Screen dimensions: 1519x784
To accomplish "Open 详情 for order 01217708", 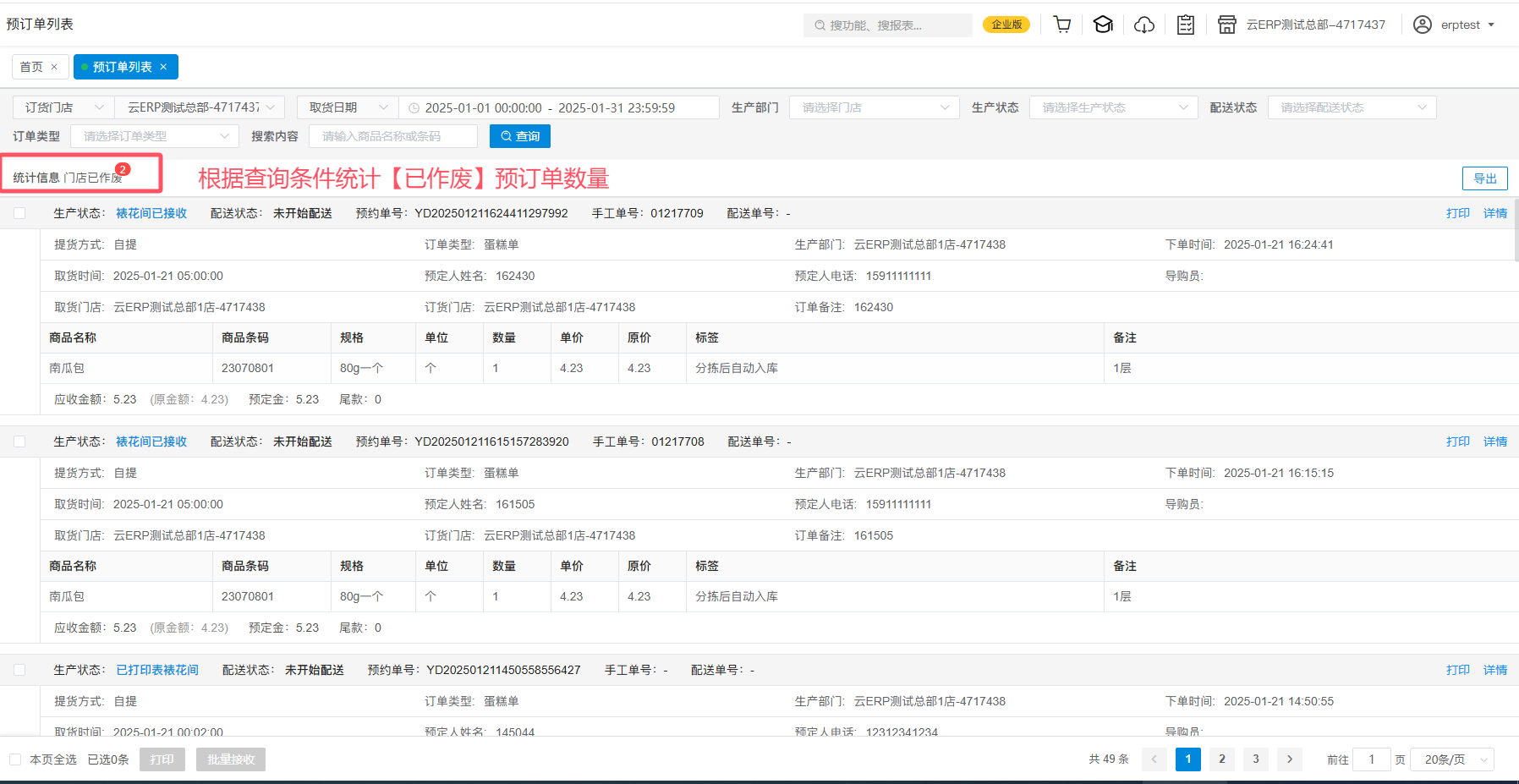I will pos(1495,441).
